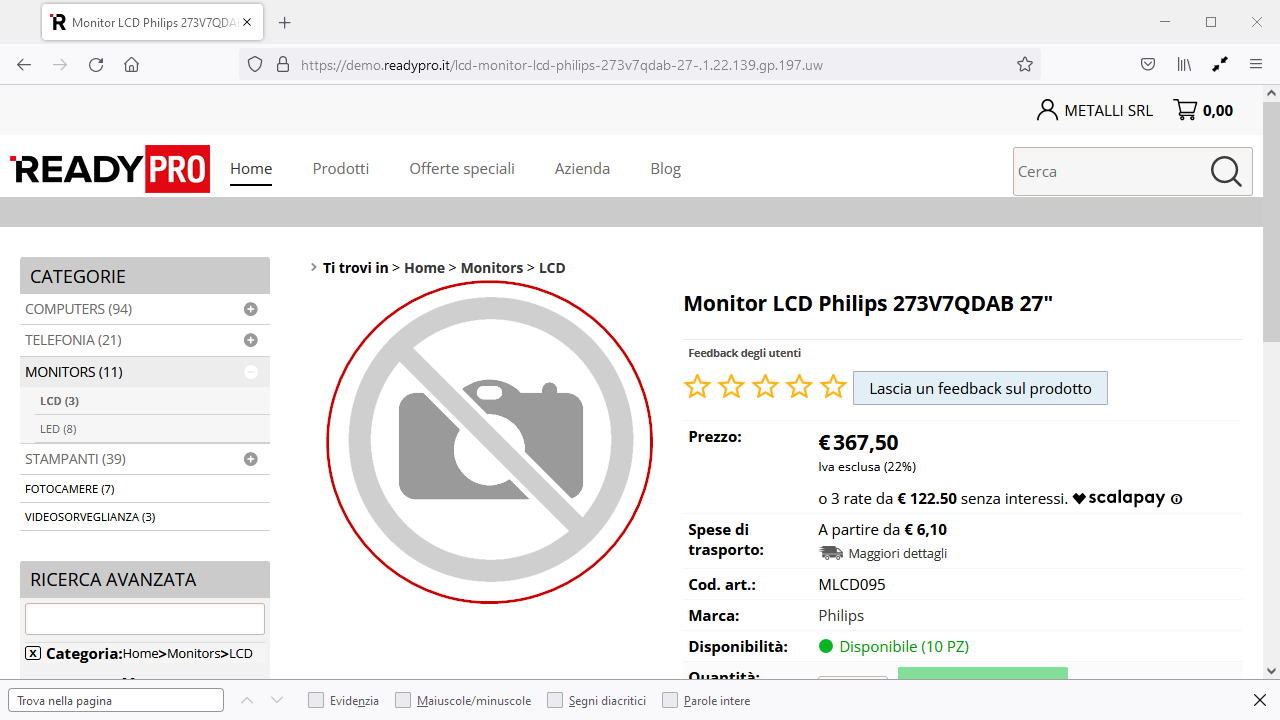
Task: Click the ReadyPro logo
Action: click(x=110, y=169)
